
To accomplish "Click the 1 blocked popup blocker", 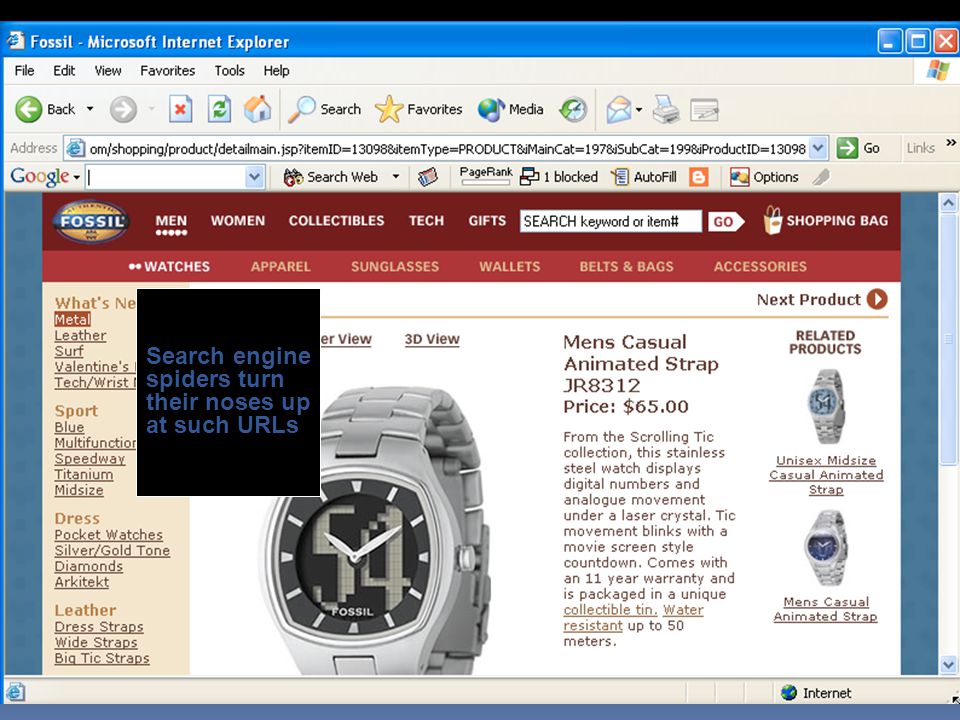I will tap(558, 177).
